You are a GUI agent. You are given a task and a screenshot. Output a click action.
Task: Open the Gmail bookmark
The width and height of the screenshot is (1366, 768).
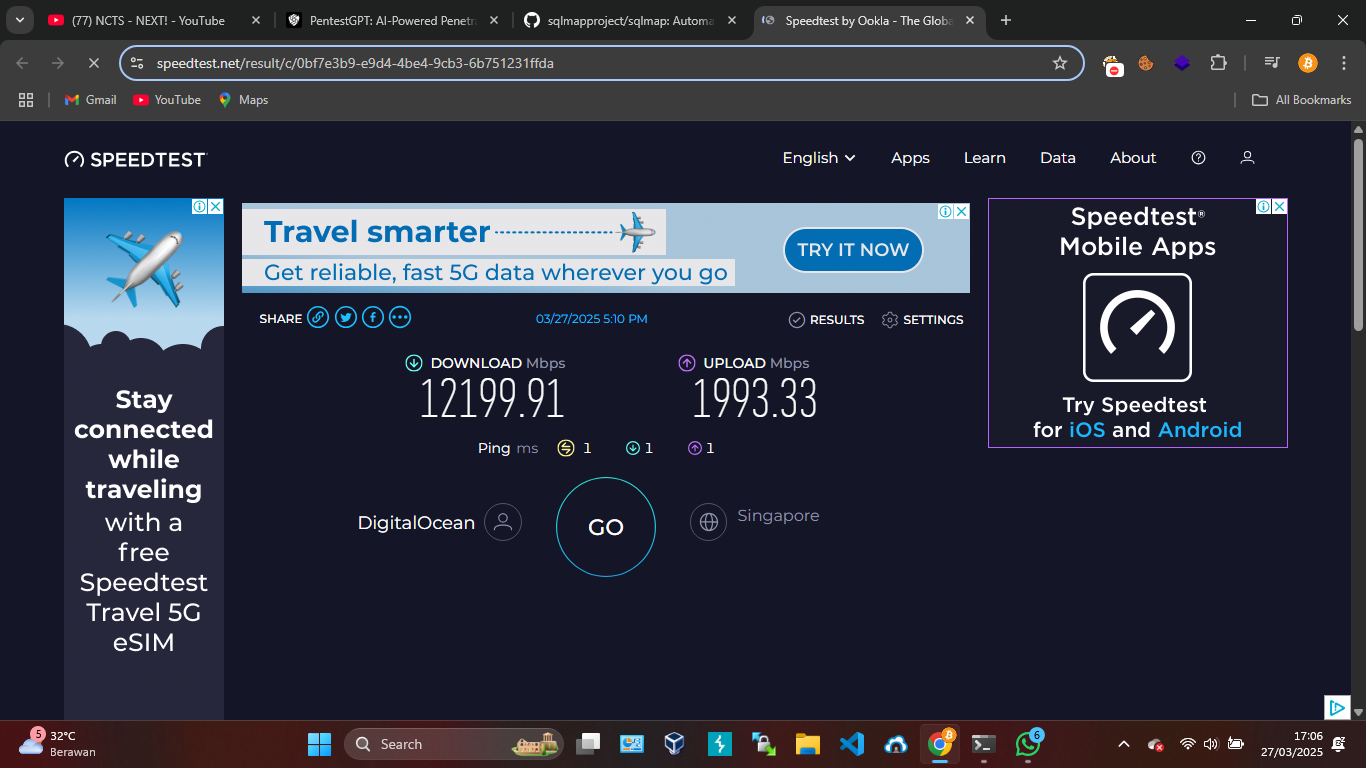point(91,100)
